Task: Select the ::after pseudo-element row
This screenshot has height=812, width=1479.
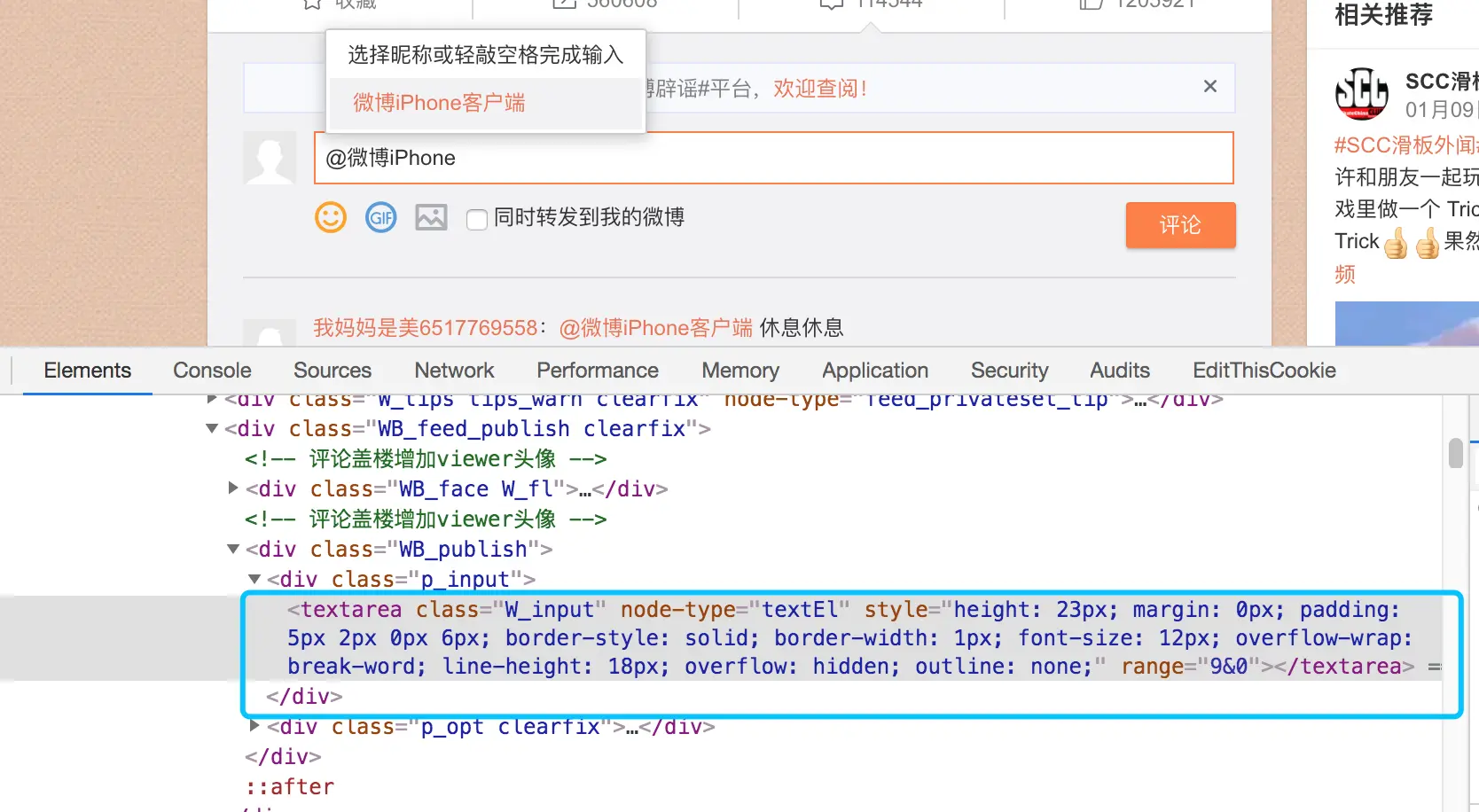Action: [290, 787]
